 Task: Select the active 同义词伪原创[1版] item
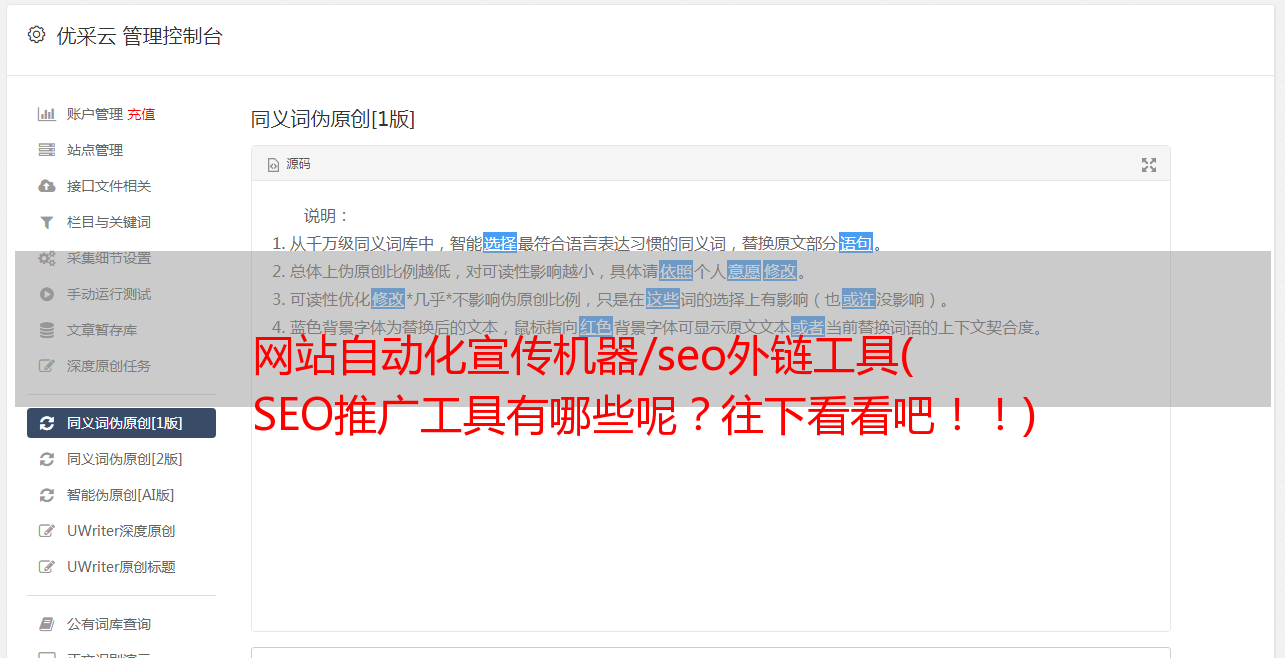[121, 423]
